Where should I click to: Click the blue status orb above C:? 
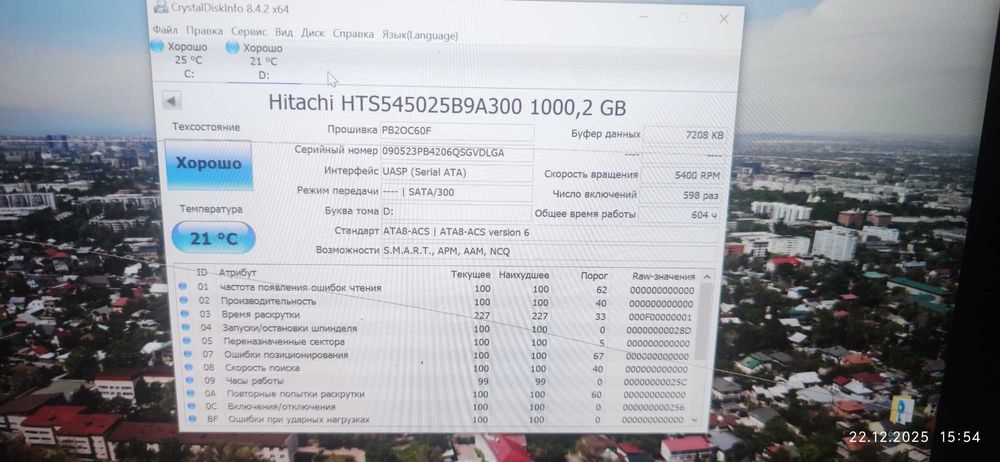click(x=157, y=46)
